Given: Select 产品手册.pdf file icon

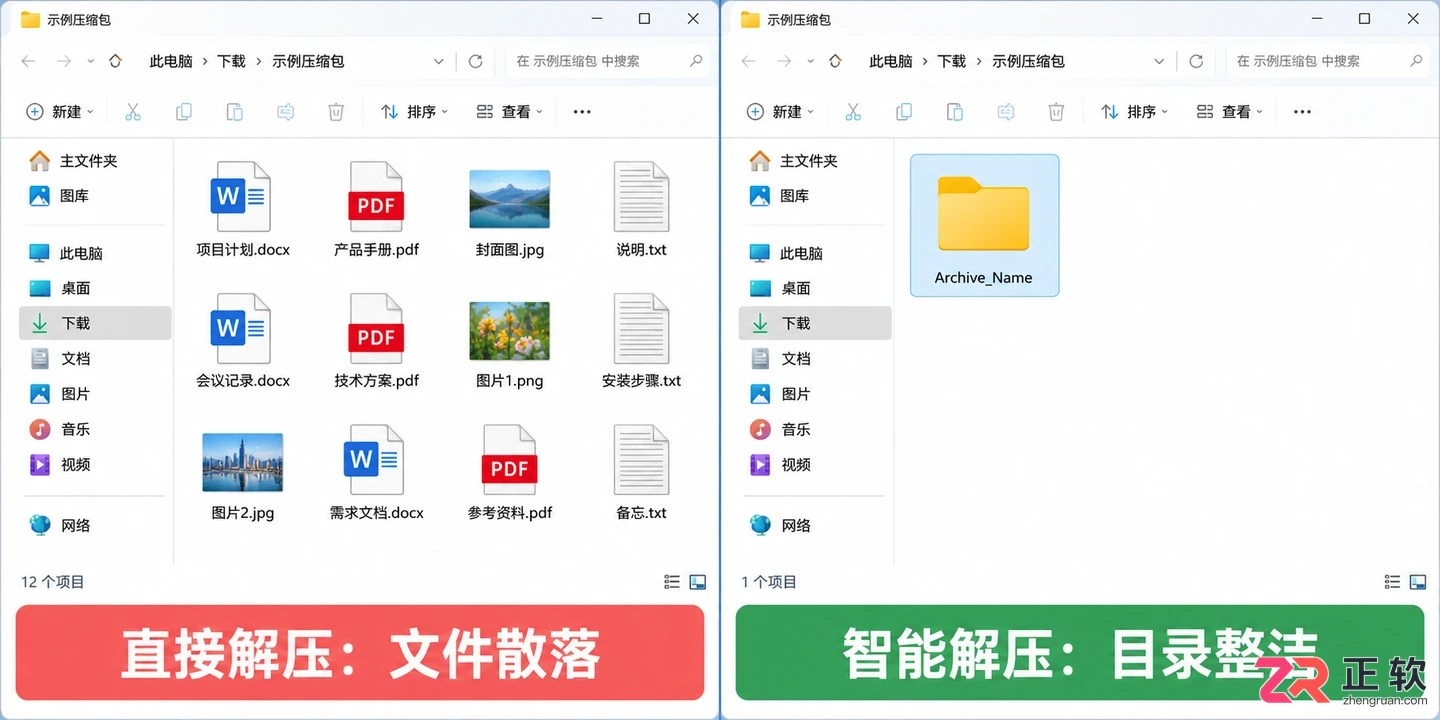Looking at the screenshot, I should tap(376, 197).
